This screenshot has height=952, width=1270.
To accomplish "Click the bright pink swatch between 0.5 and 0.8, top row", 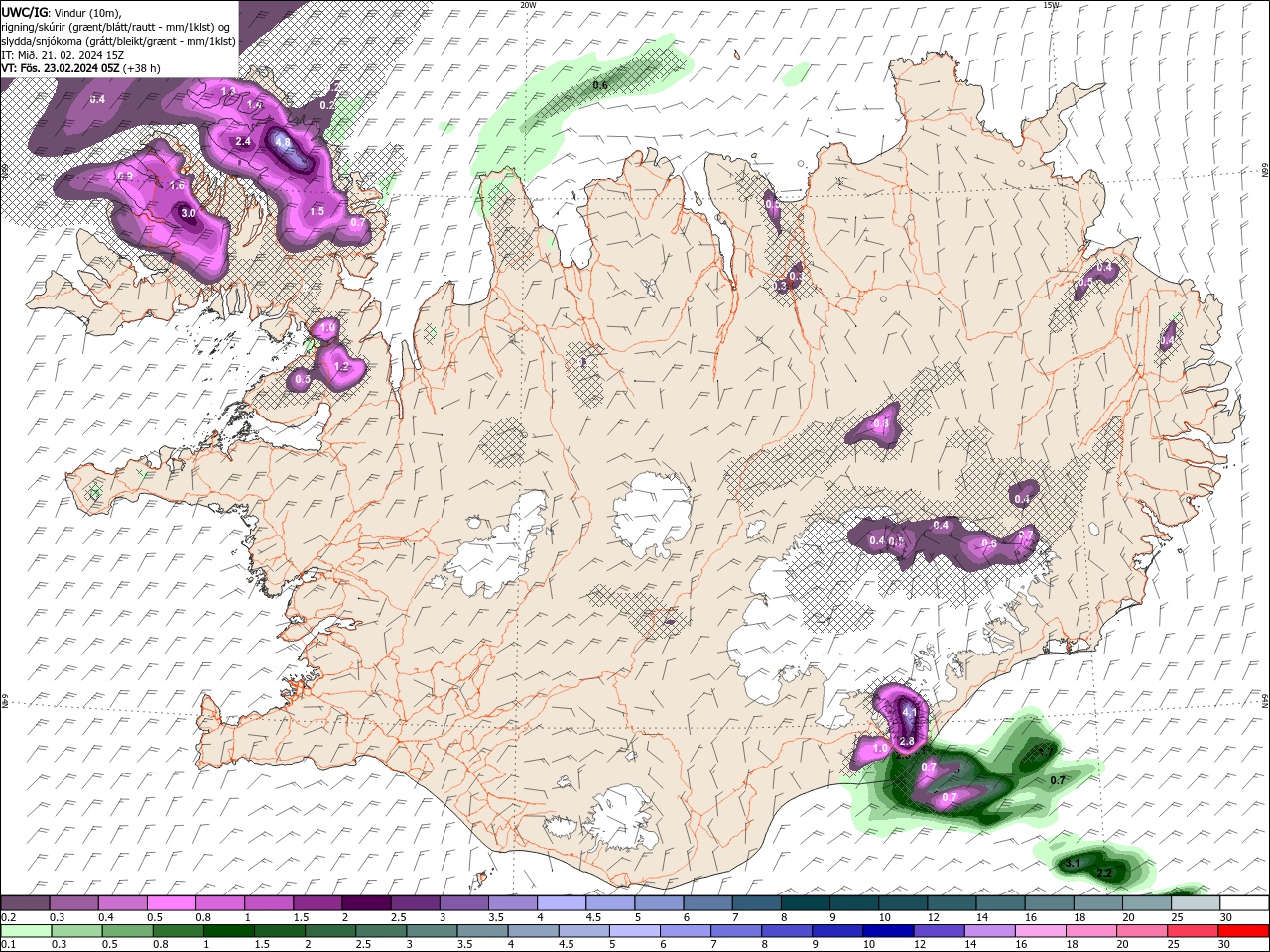I will (171, 903).
